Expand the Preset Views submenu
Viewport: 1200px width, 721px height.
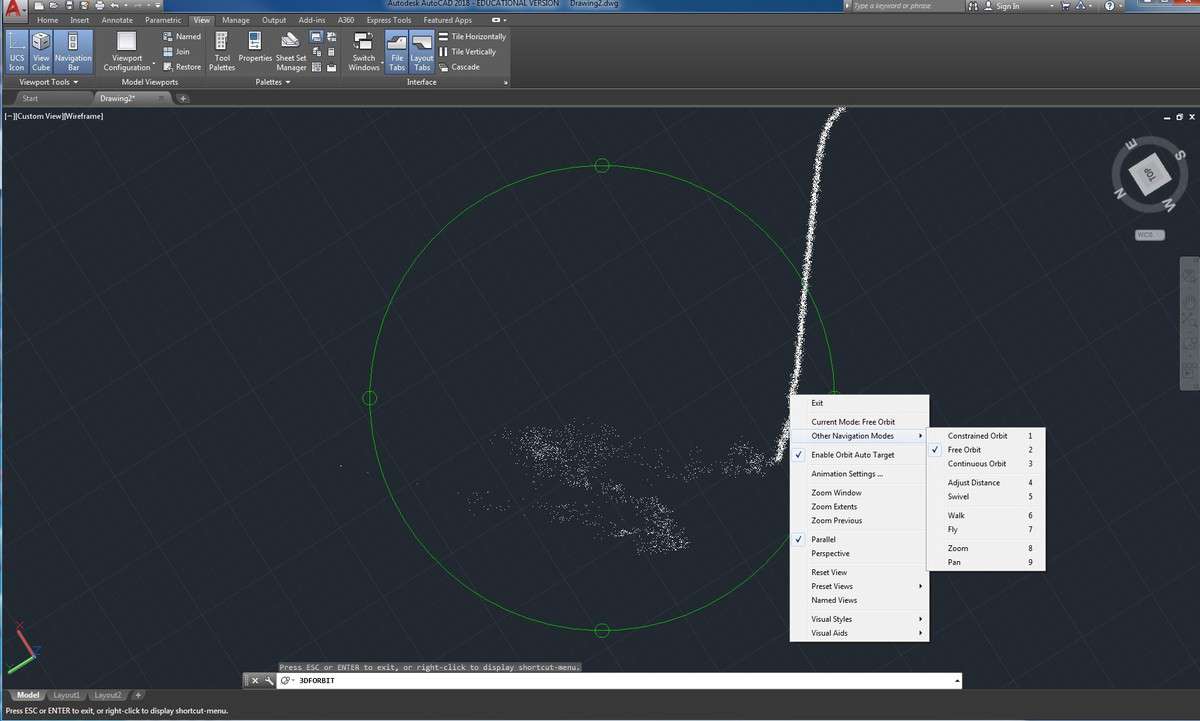click(832, 586)
